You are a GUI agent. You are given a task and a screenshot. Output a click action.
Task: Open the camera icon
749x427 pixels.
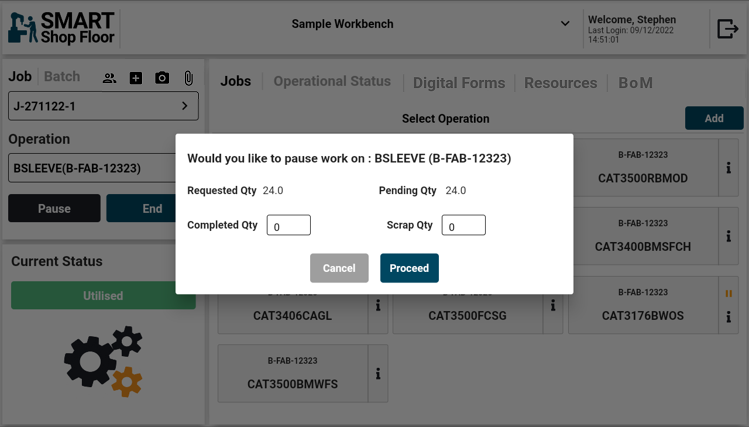click(x=162, y=78)
